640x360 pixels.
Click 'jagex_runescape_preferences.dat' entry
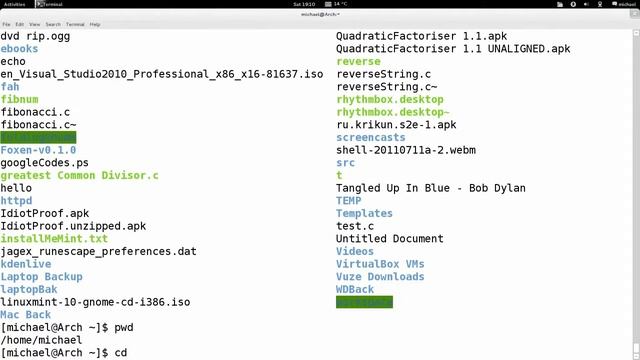(x=98, y=251)
